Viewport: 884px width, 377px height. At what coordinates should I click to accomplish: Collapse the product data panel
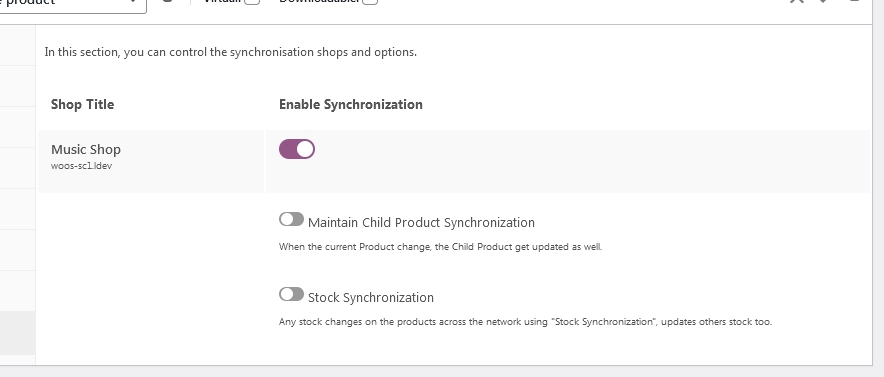[x=854, y=1]
